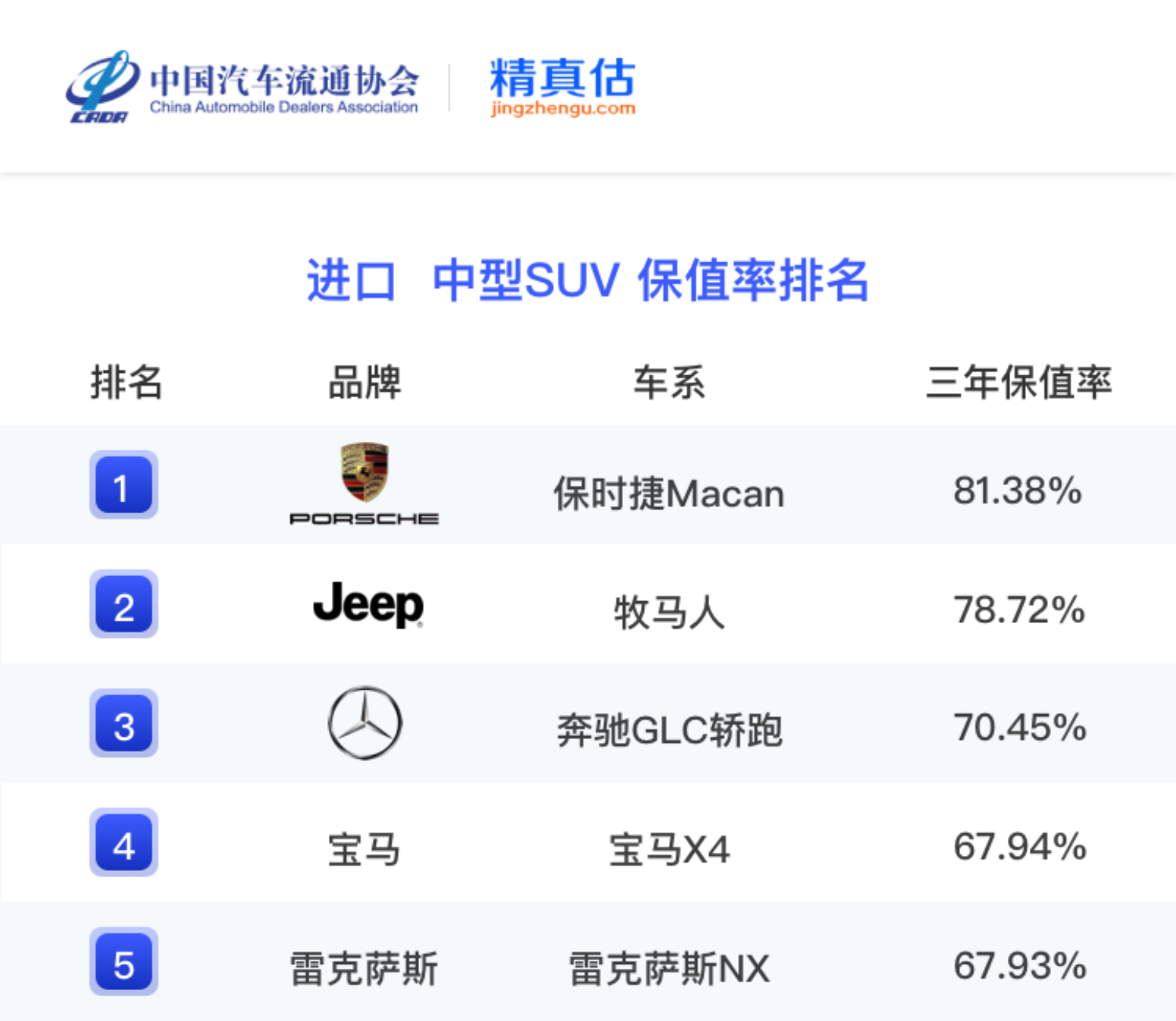Click the 车系 column header
The image size is (1176, 1021).
tap(669, 382)
